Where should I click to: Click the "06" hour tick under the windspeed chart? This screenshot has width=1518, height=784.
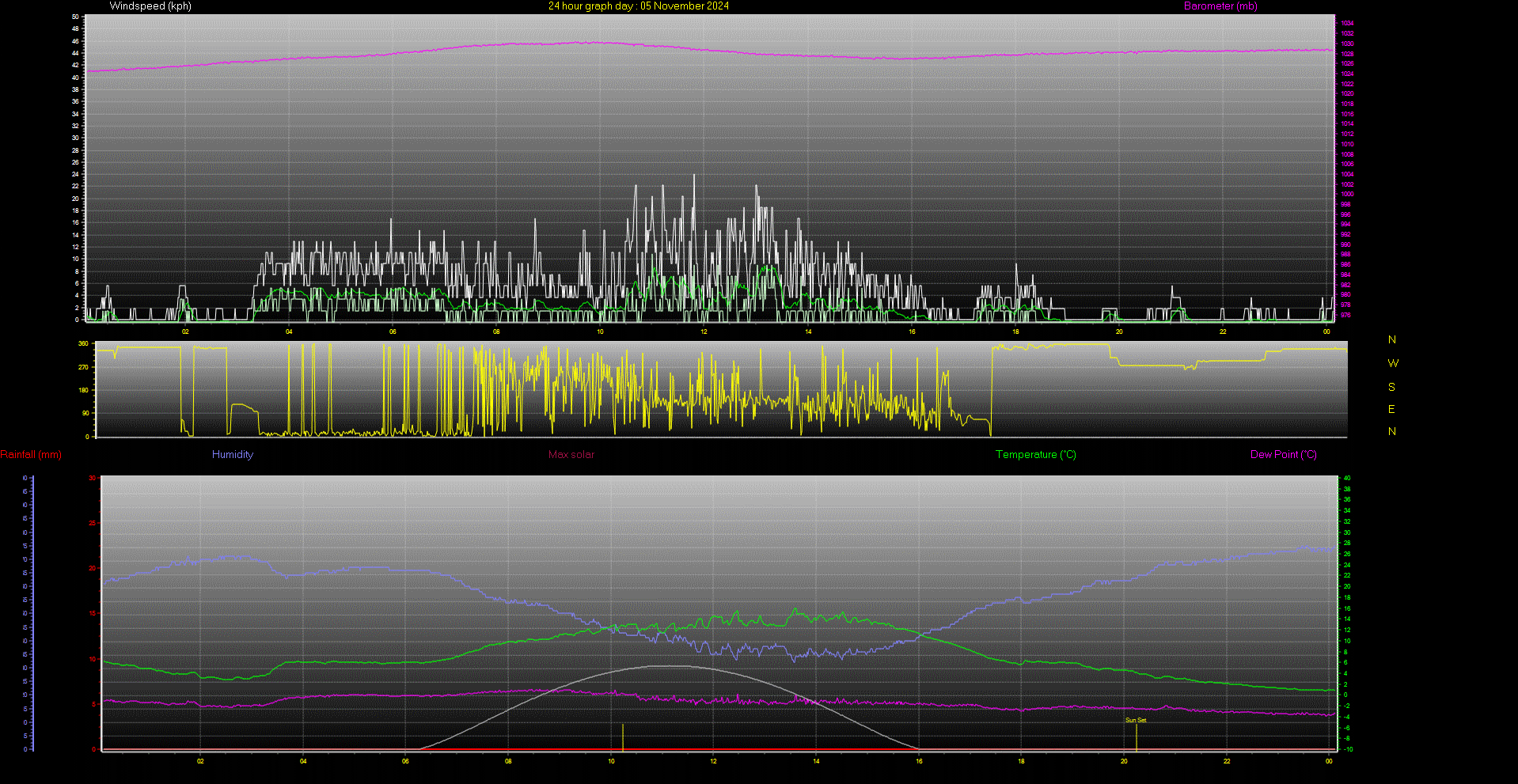tap(393, 332)
